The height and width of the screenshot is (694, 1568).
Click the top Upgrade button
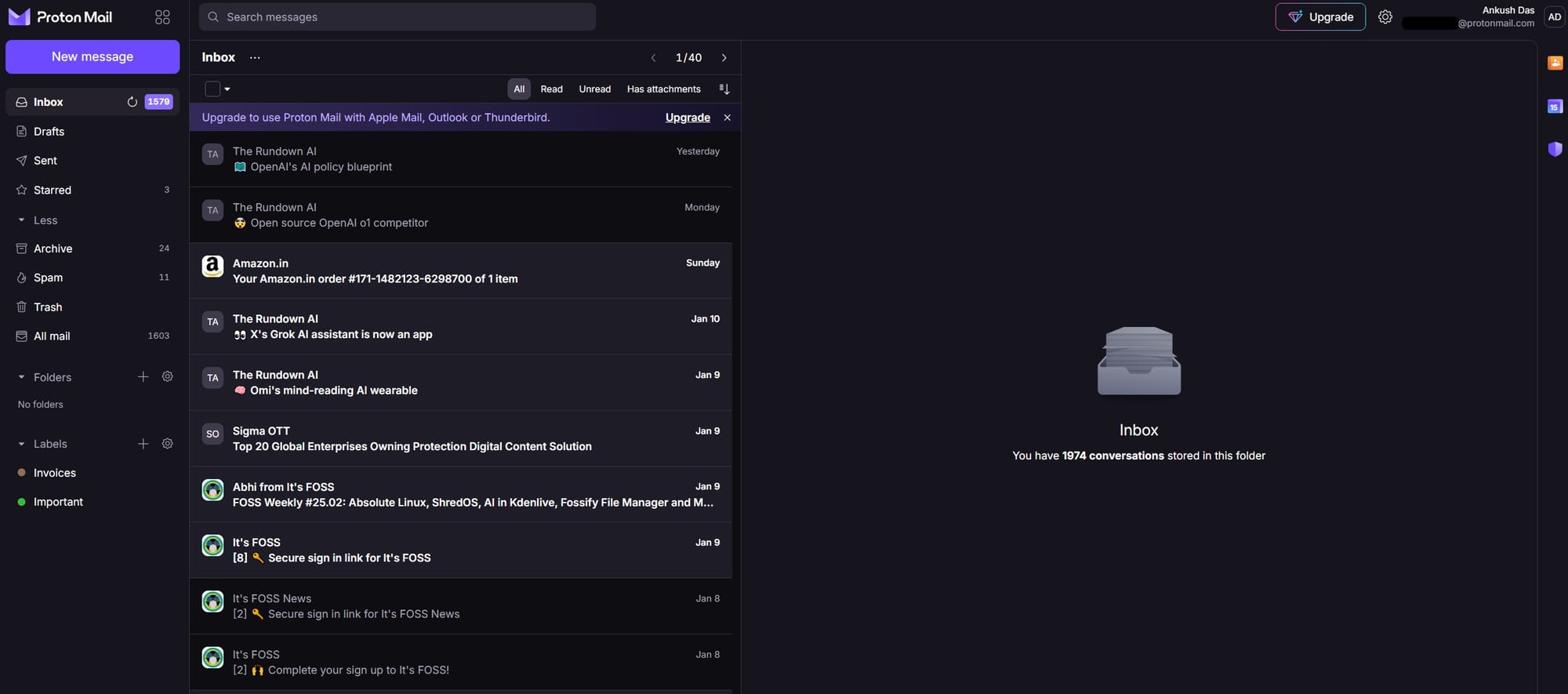[x=1320, y=16]
